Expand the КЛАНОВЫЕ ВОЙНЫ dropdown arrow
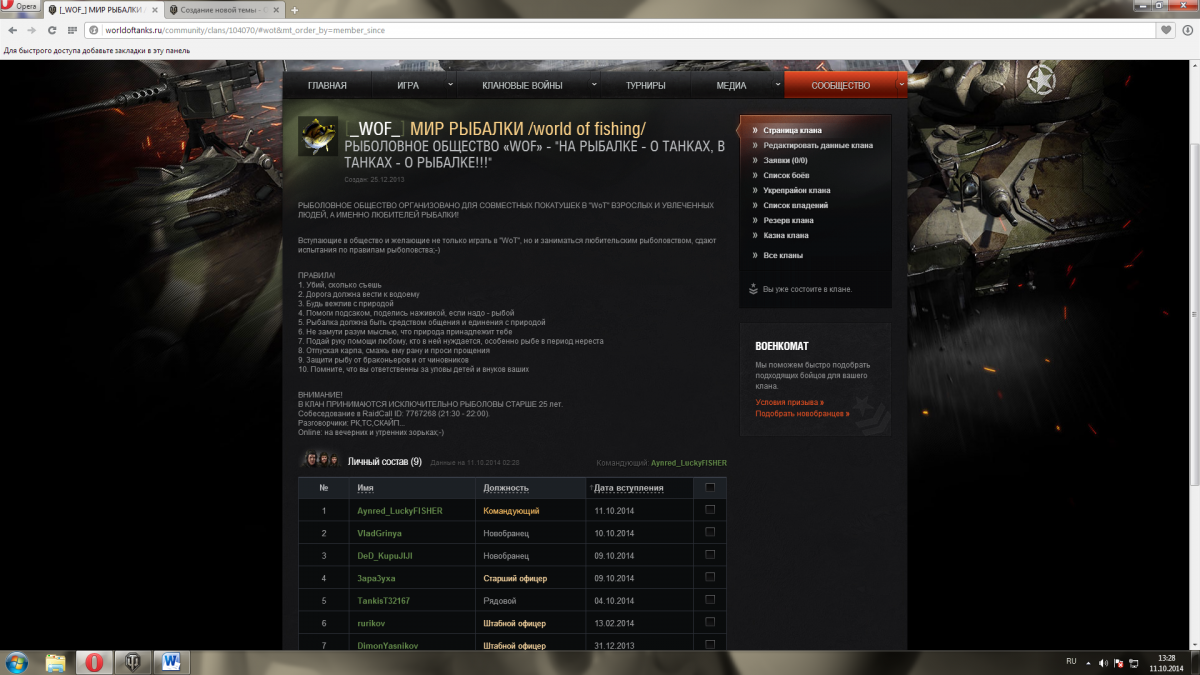Image resolution: width=1200 pixels, height=675 pixels. [593, 85]
